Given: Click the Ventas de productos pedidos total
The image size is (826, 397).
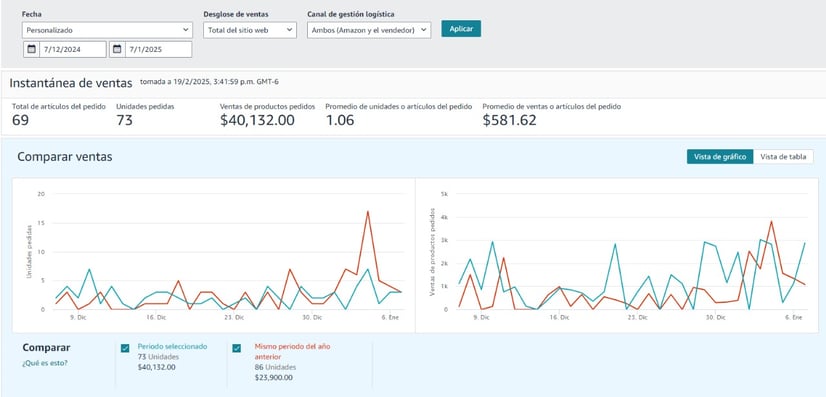Looking at the screenshot, I should [x=258, y=120].
